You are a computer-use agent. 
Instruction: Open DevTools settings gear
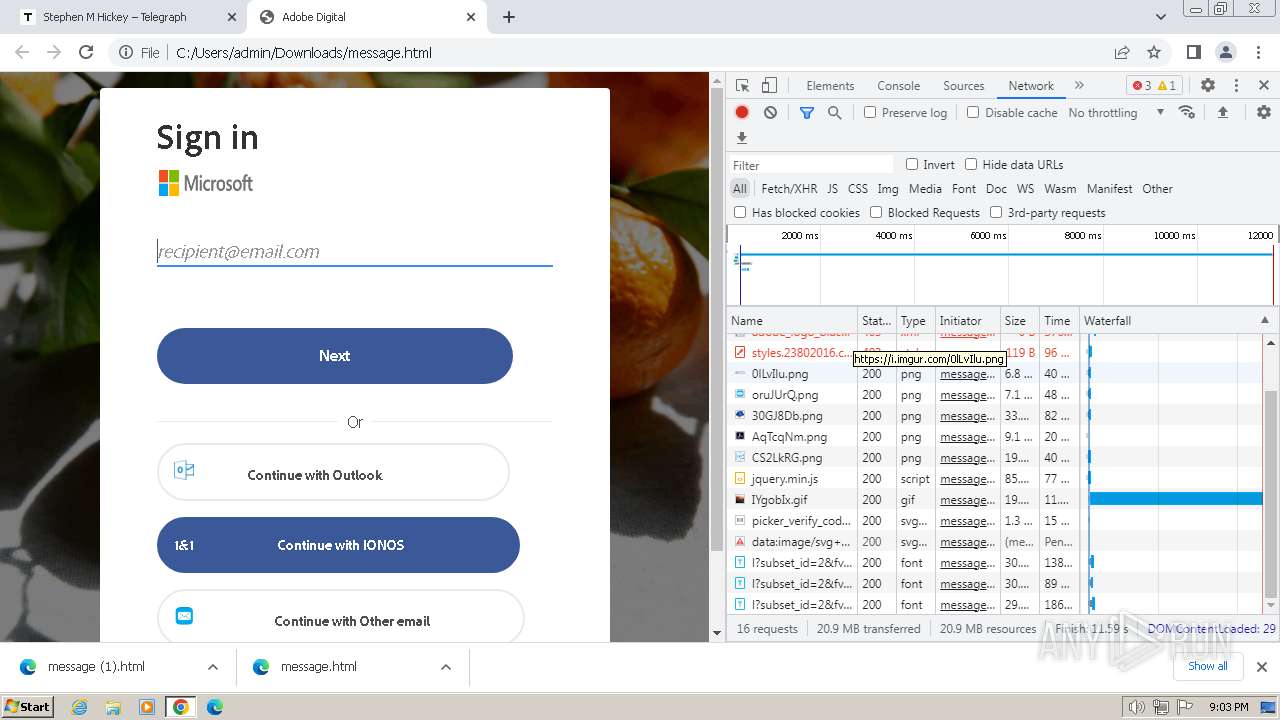[1208, 86]
